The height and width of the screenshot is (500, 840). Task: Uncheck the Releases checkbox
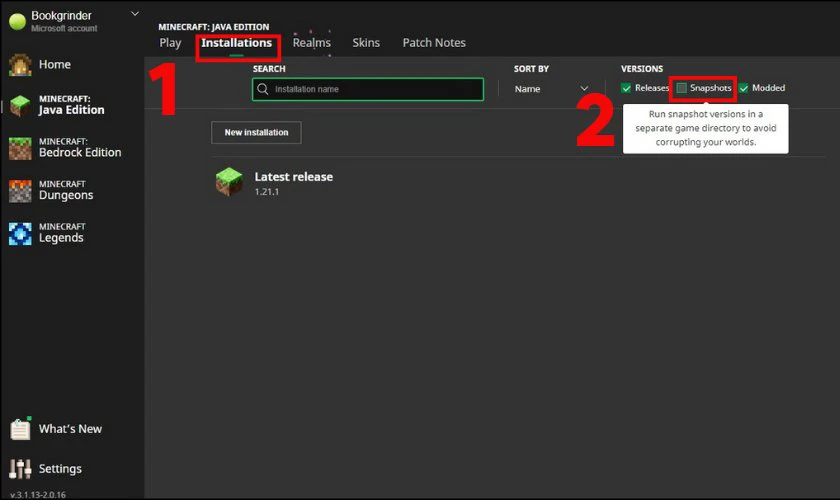coord(626,88)
